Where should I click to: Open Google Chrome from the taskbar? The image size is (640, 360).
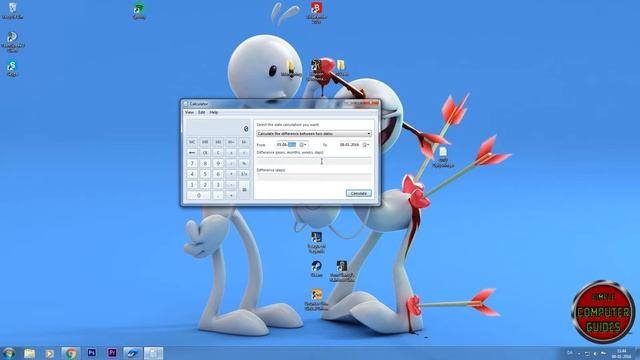coord(71,353)
